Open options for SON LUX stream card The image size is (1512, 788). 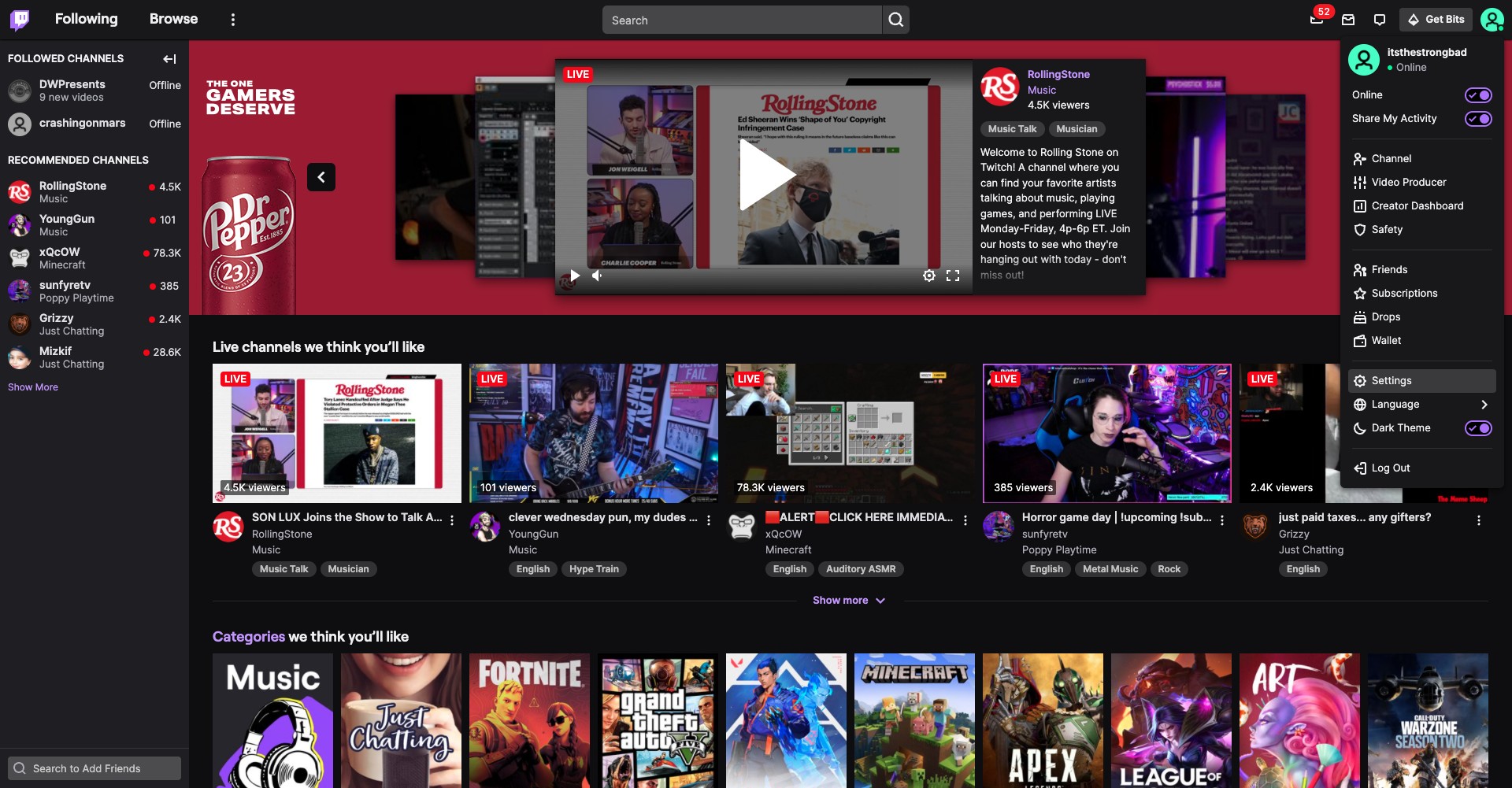tap(452, 520)
